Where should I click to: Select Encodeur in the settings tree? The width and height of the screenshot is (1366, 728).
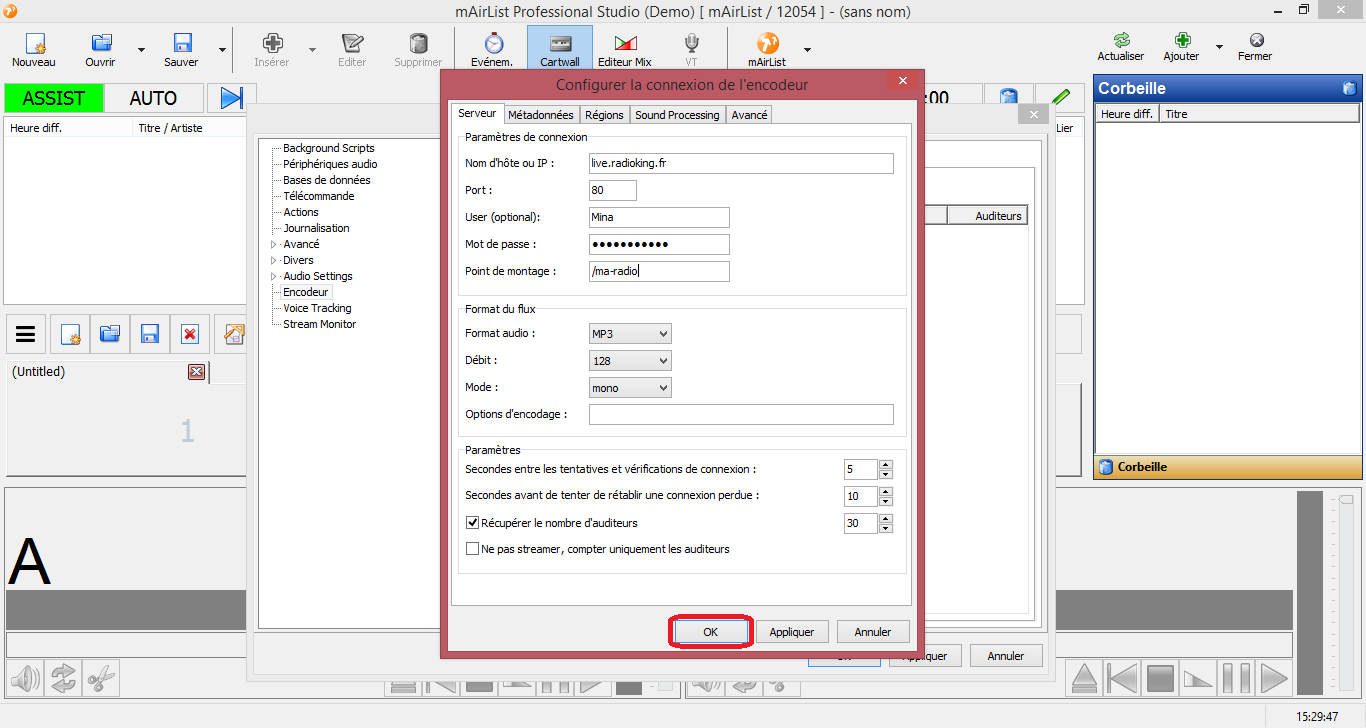(306, 292)
